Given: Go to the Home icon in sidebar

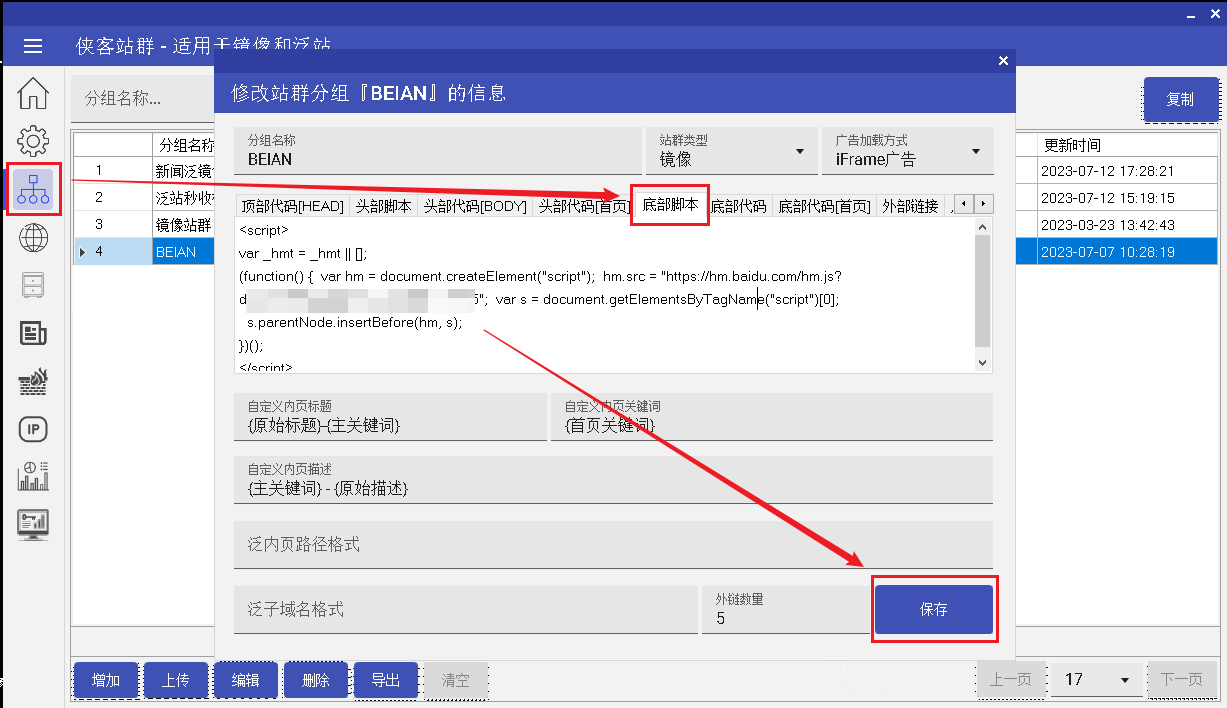Looking at the screenshot, I should (x=33, y=94).
